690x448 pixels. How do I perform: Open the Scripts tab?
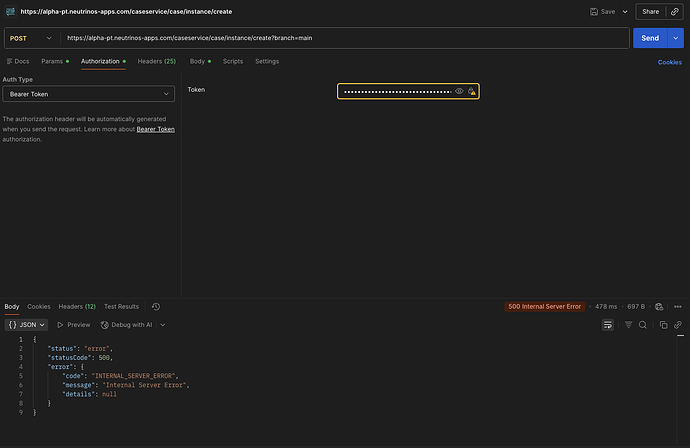[233, 61]
